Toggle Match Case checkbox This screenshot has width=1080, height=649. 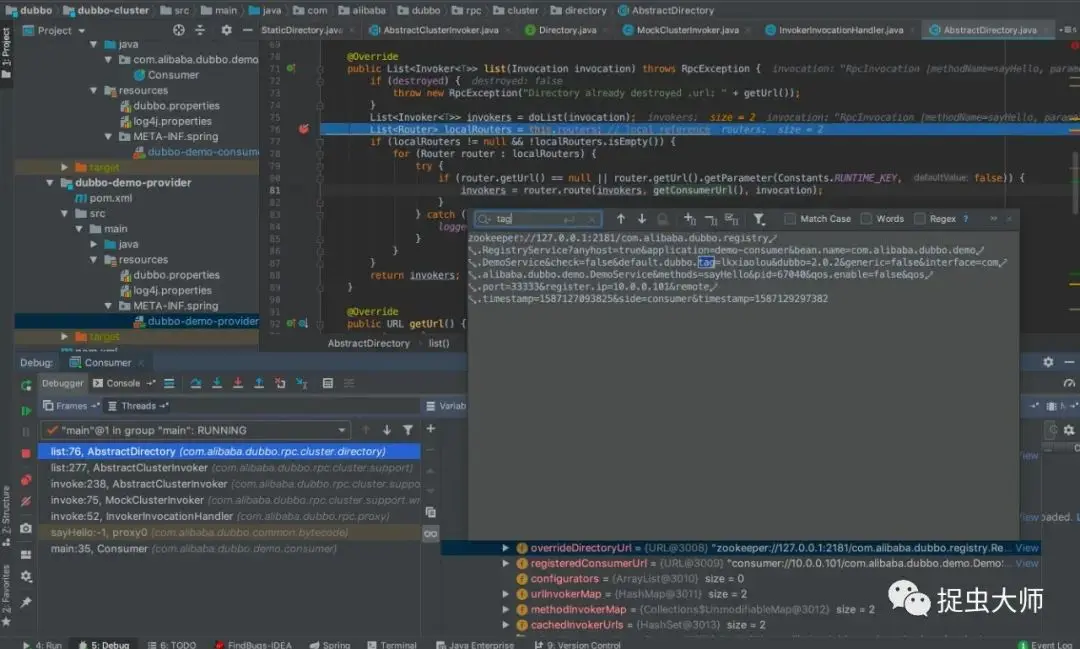point(790,219)
